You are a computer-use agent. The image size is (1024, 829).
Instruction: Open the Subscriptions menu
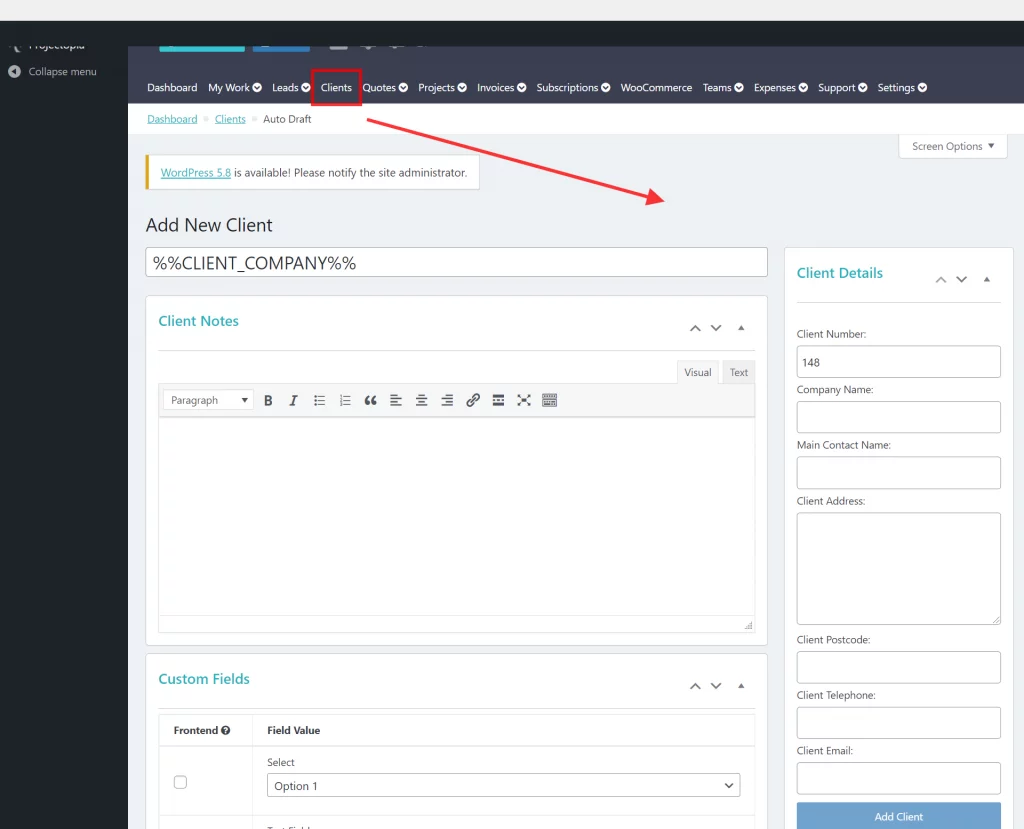click(x=573, y=88)
